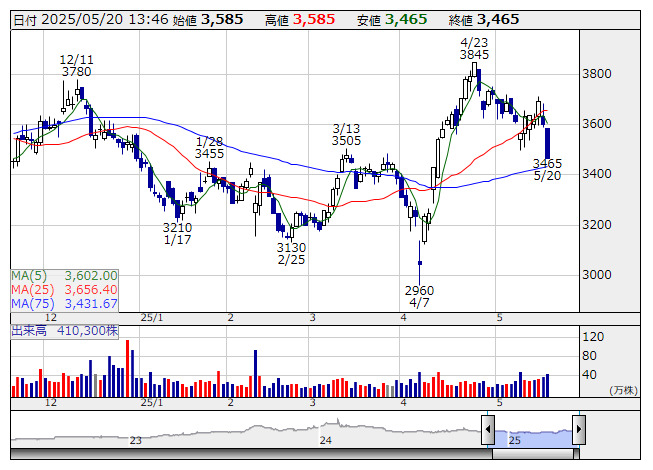Viewport: 653px width, 470px height.
Task: Click the 4/23 3845 high price annotation
Action: coord(474,49)
